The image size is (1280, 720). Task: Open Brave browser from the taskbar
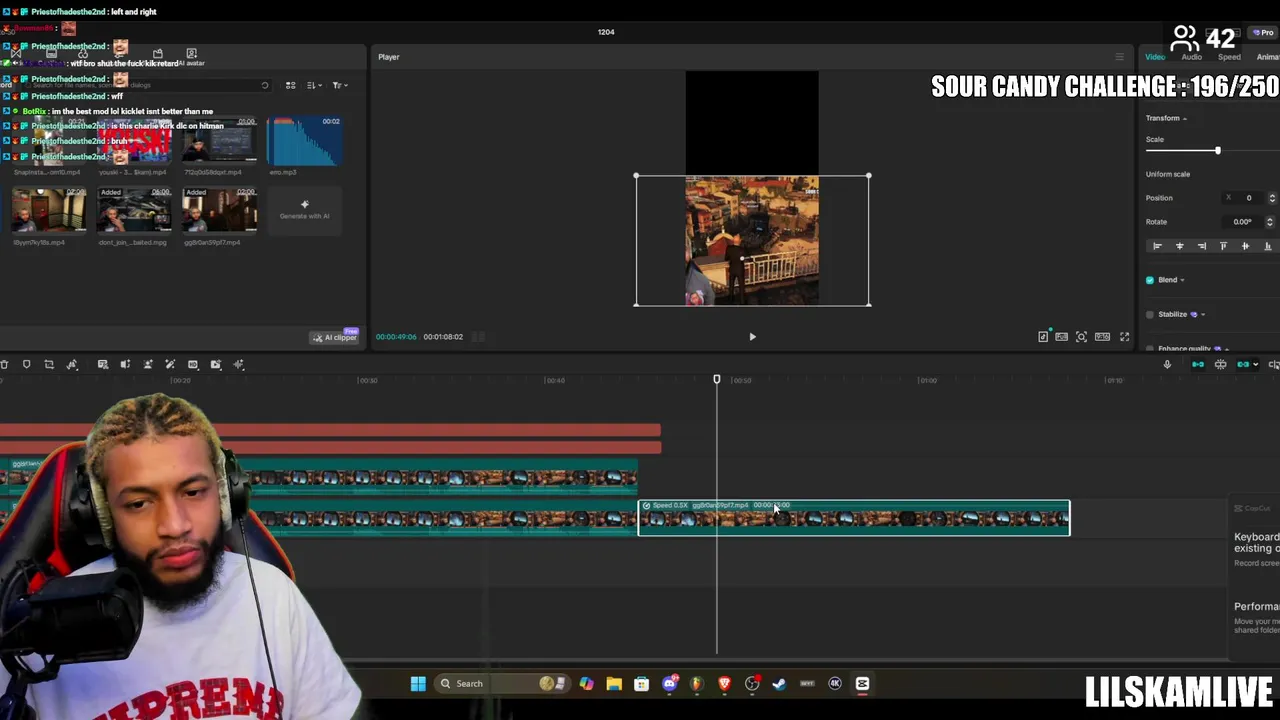pos(724,684)
